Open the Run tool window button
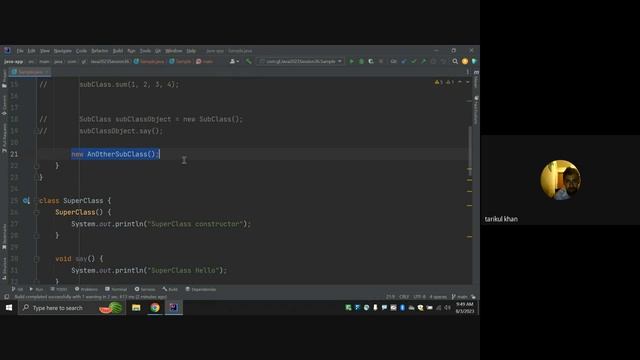This screenshot has height=360, width=640. coord(36,289)
